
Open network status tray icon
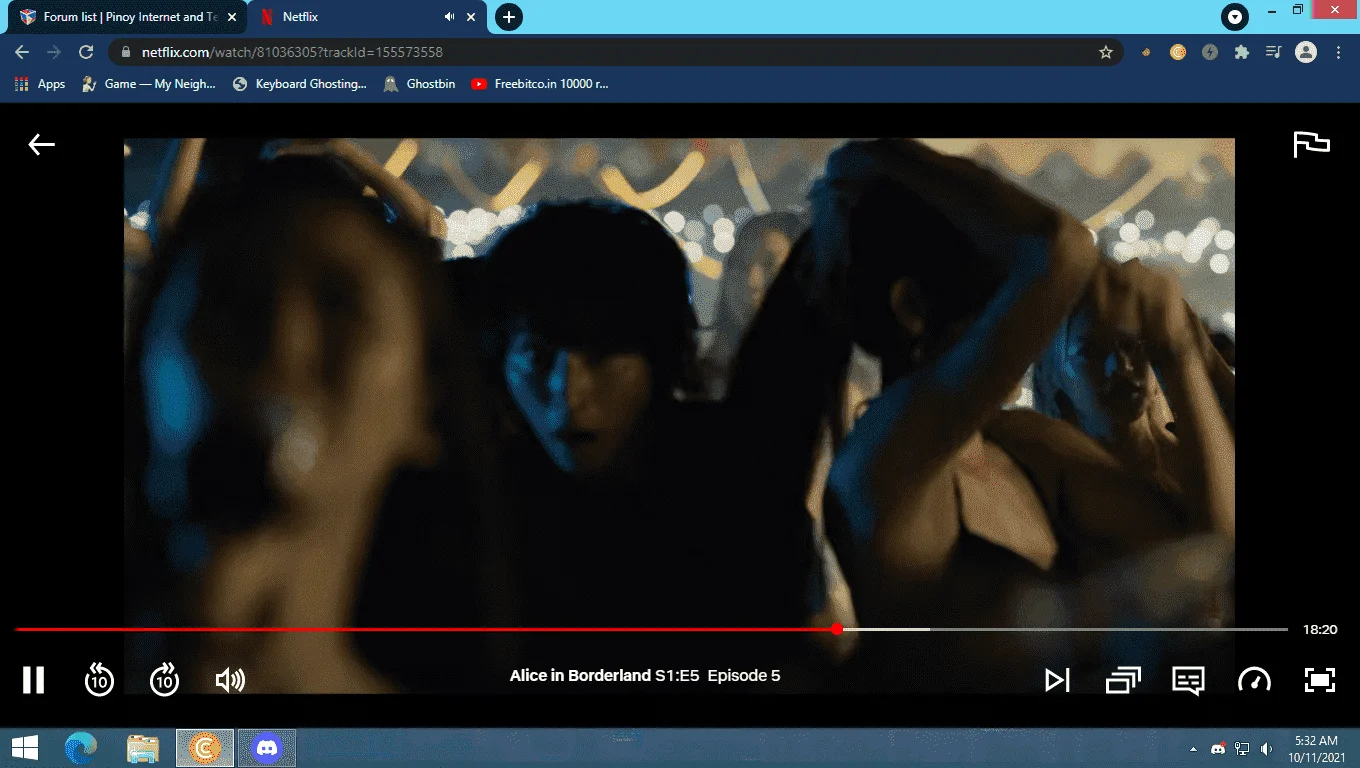coord(1242,748)
